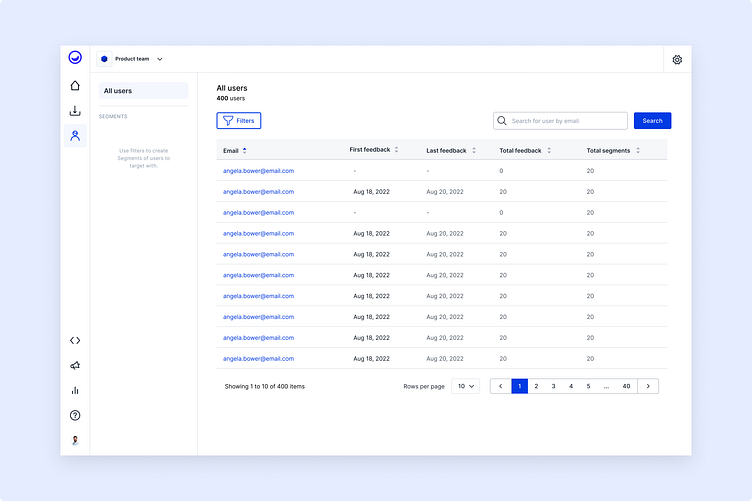
Task: Go to page 2
Action: pos(536,386)
